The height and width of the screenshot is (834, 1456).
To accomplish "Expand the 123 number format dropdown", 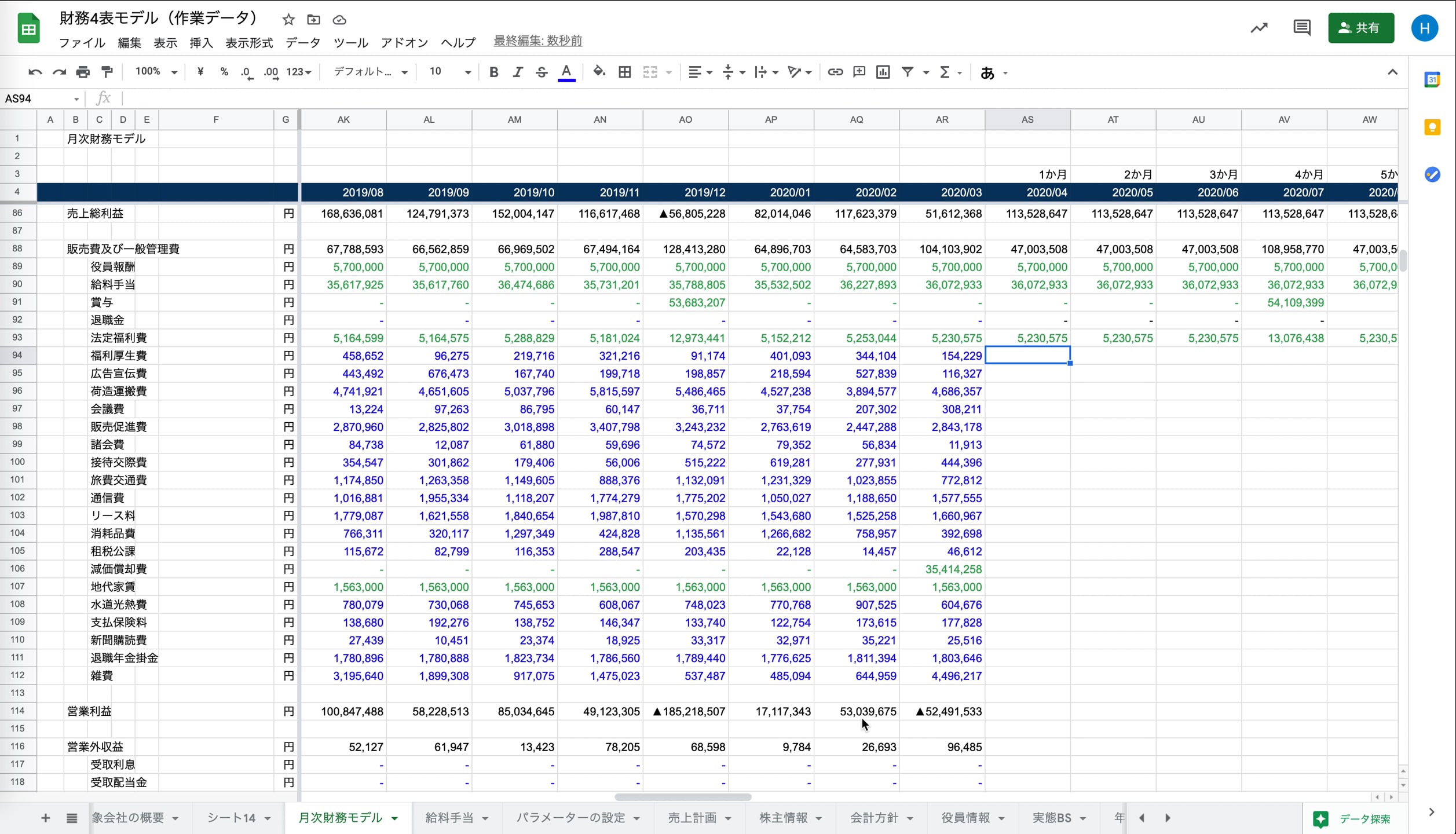I will click(299, 72).
